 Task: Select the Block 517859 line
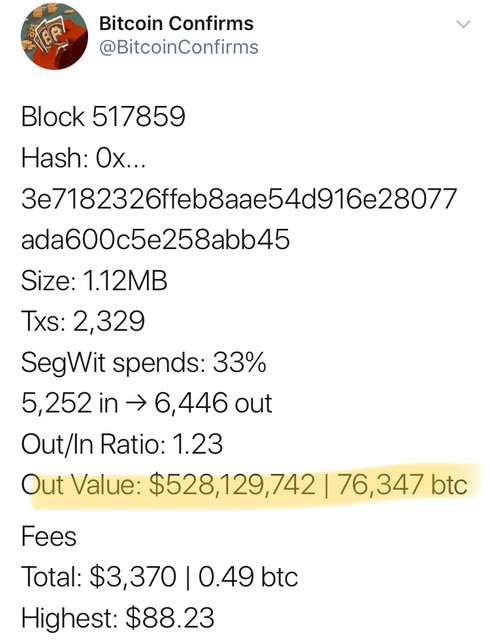(103, 116)
